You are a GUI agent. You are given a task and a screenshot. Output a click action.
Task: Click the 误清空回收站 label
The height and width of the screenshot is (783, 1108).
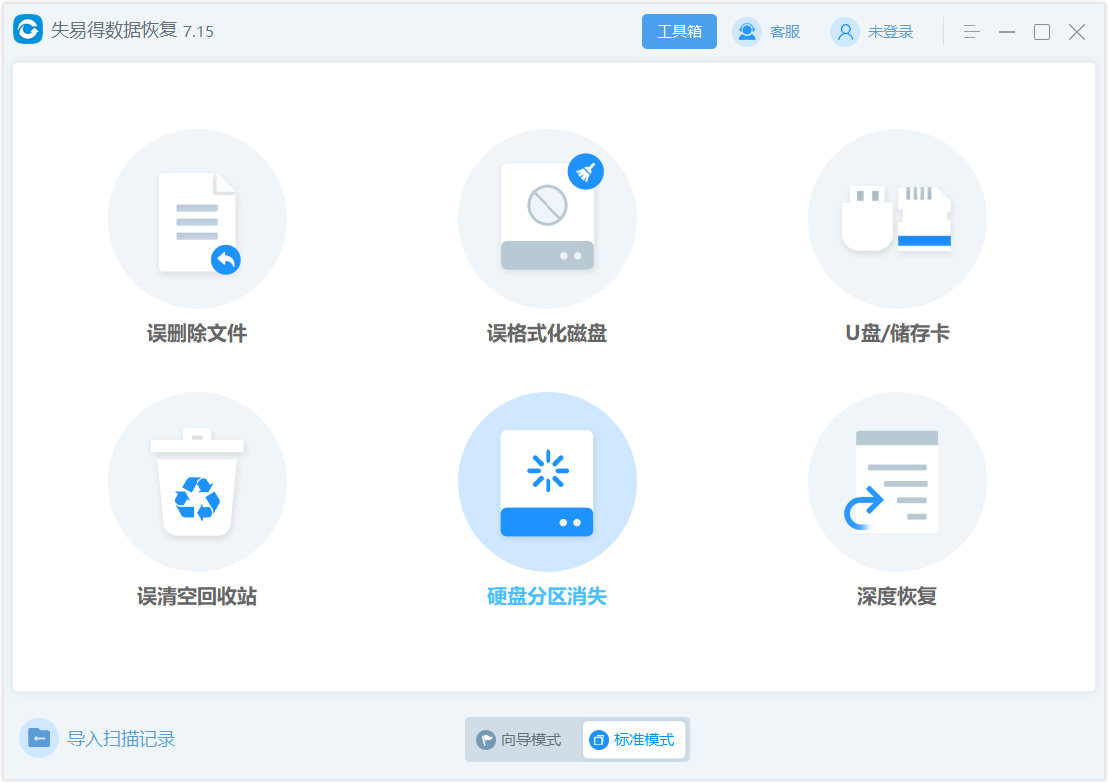point(197,596)
